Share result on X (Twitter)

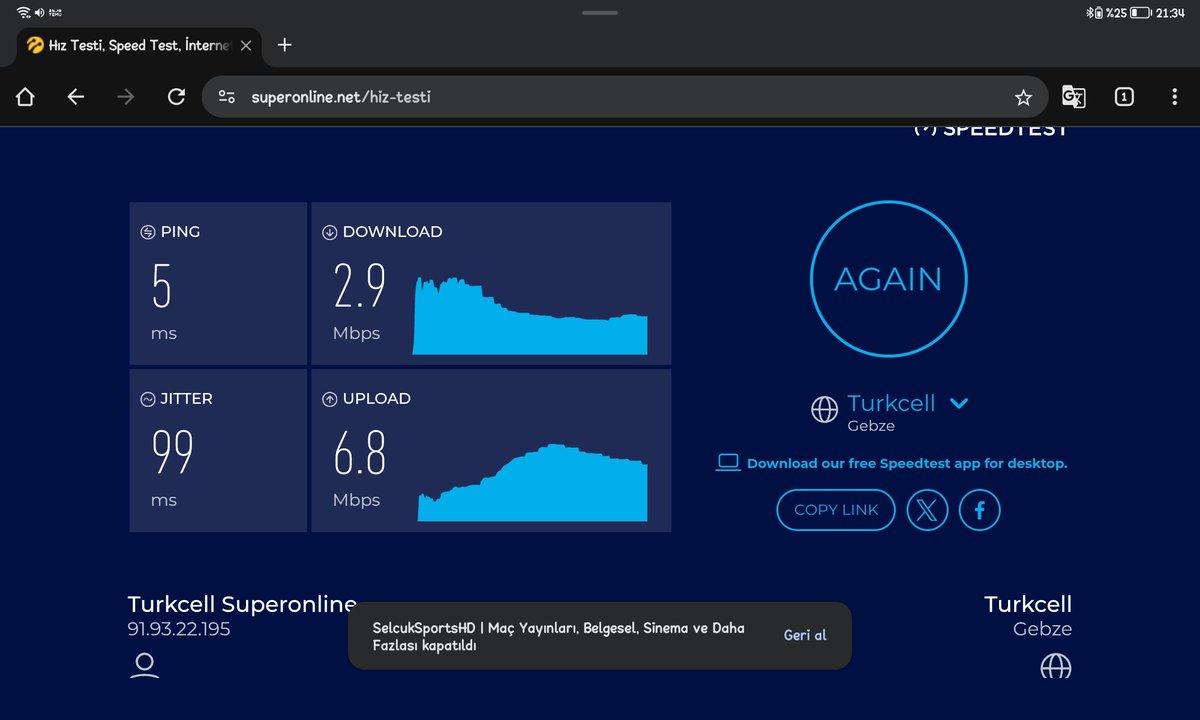point(927,510)
